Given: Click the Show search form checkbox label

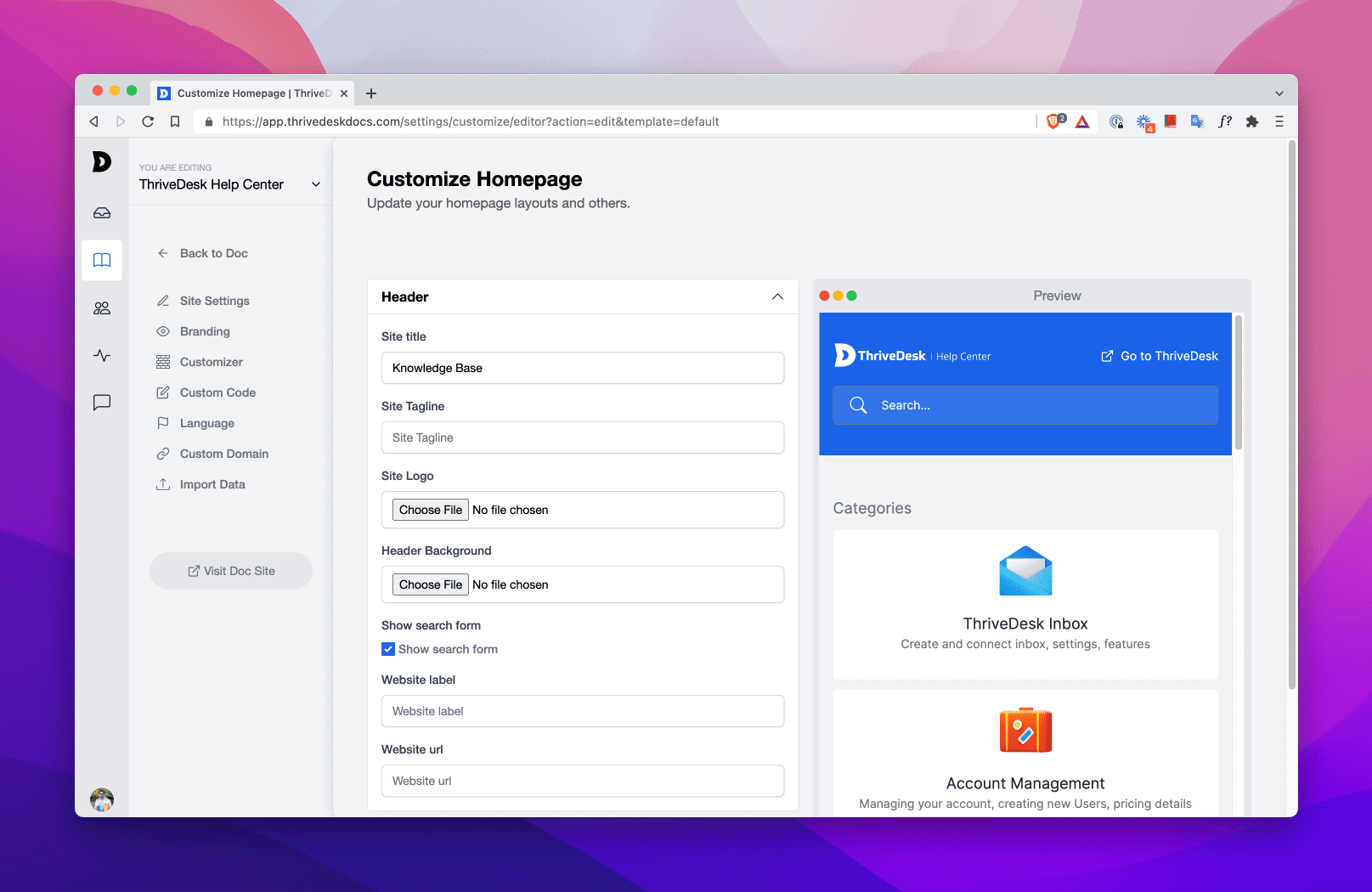Looking at the screenshot, I should click(449, 649).
